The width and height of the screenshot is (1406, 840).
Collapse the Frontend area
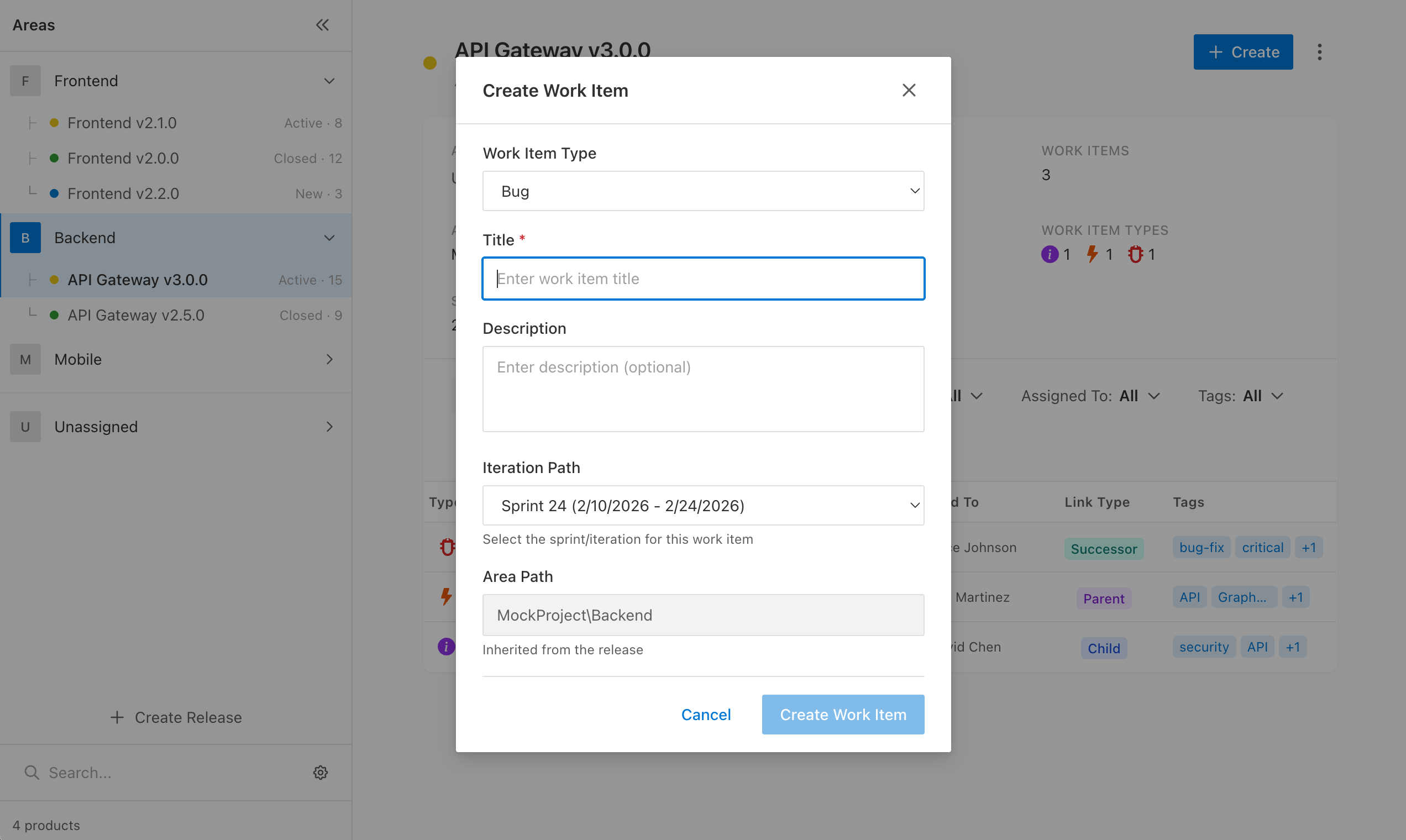[329, 80]
